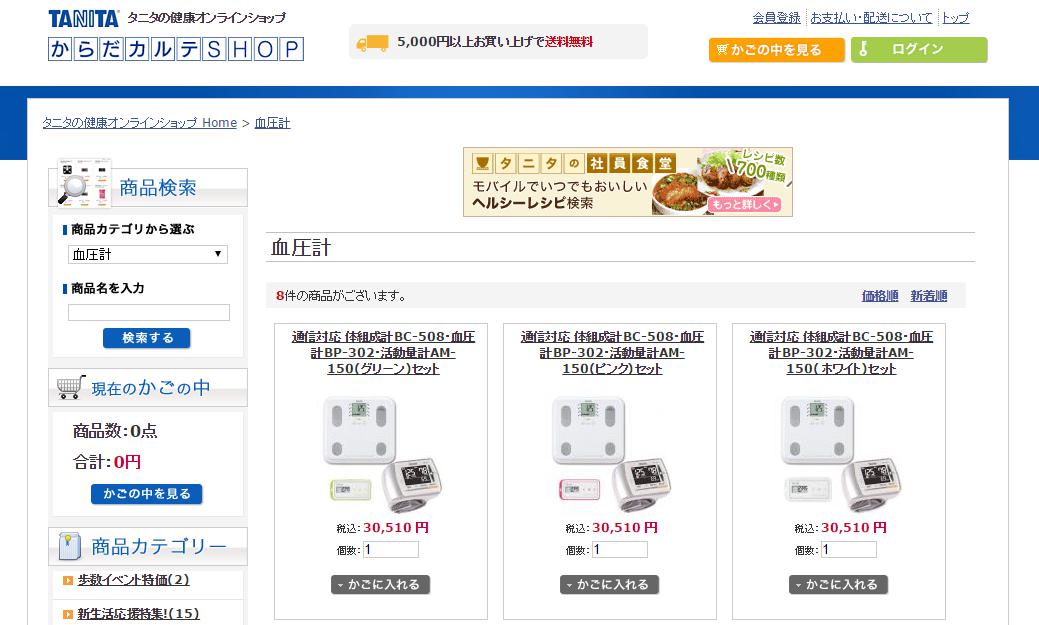The height and width of the screenshot is (625, 1039).
Task: Click orange arrow icon next to 新生活応援特集
Action: tap(68, 614)
